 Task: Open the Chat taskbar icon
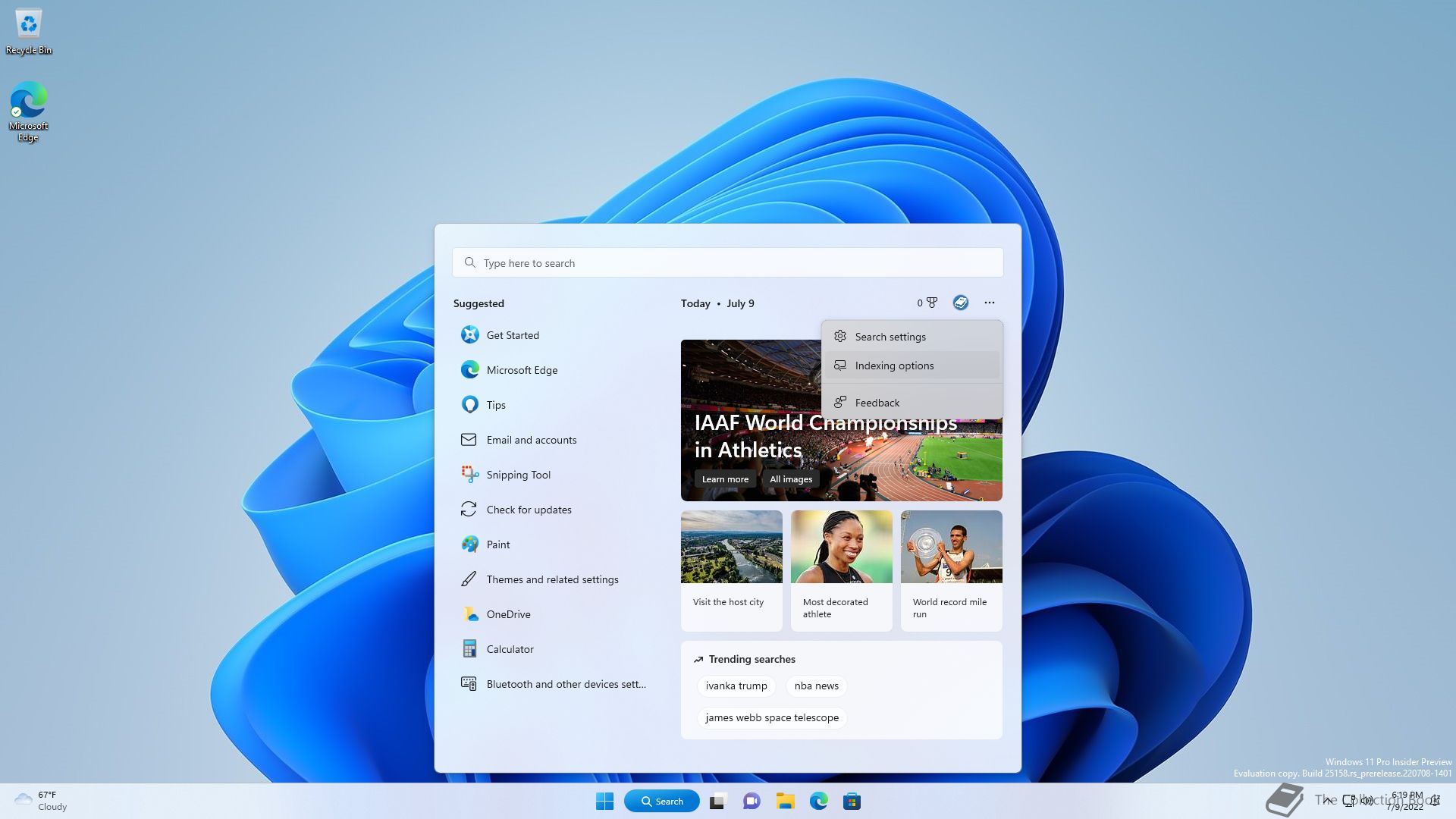click(x=752, y=801)
